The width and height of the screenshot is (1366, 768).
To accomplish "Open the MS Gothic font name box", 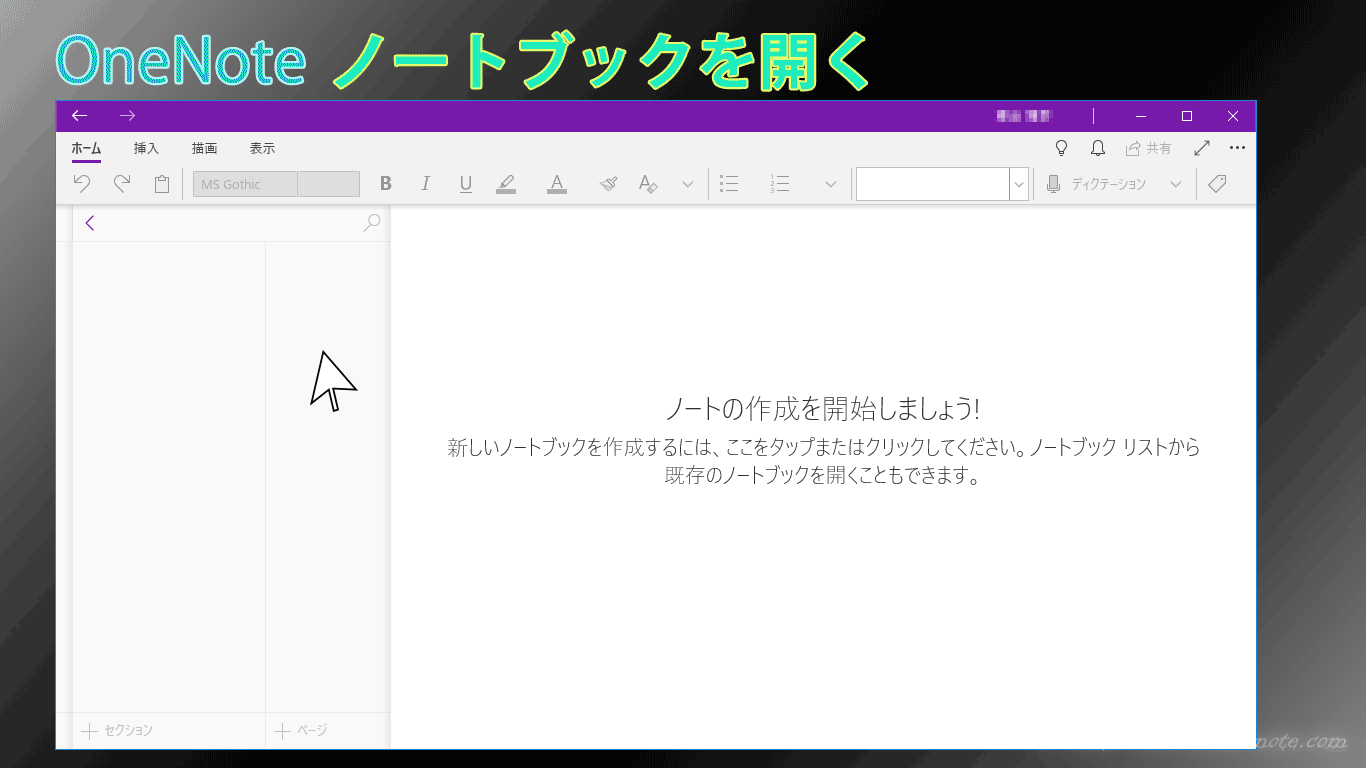I will click(x=245, y=184).
